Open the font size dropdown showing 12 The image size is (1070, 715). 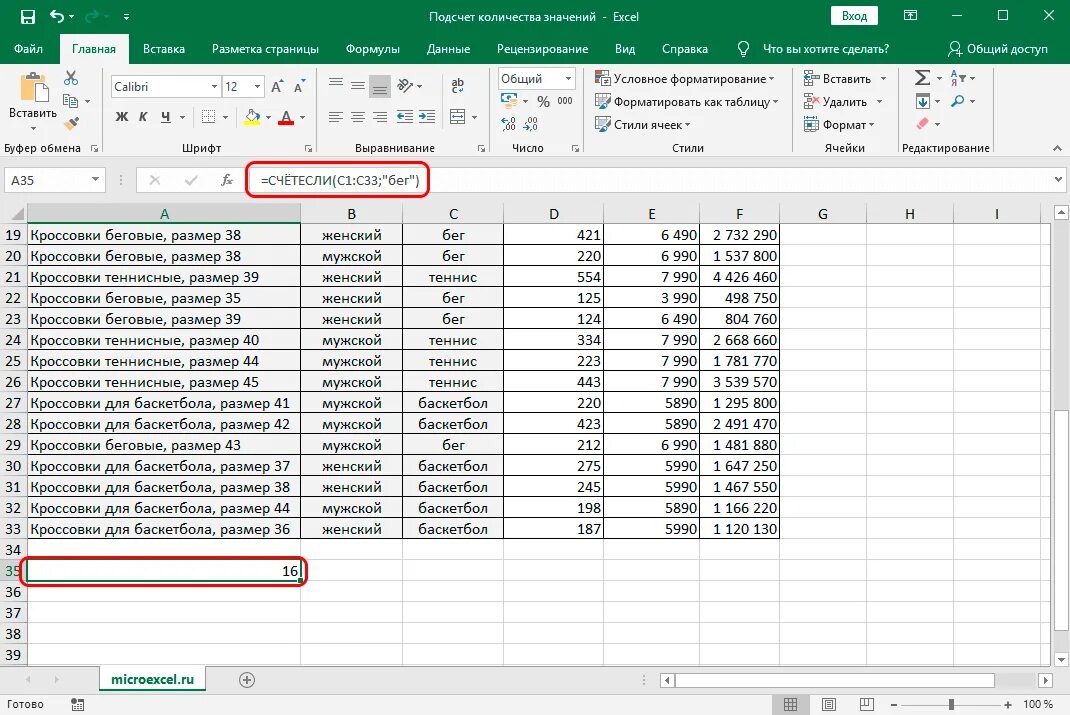tap(257, 87)
